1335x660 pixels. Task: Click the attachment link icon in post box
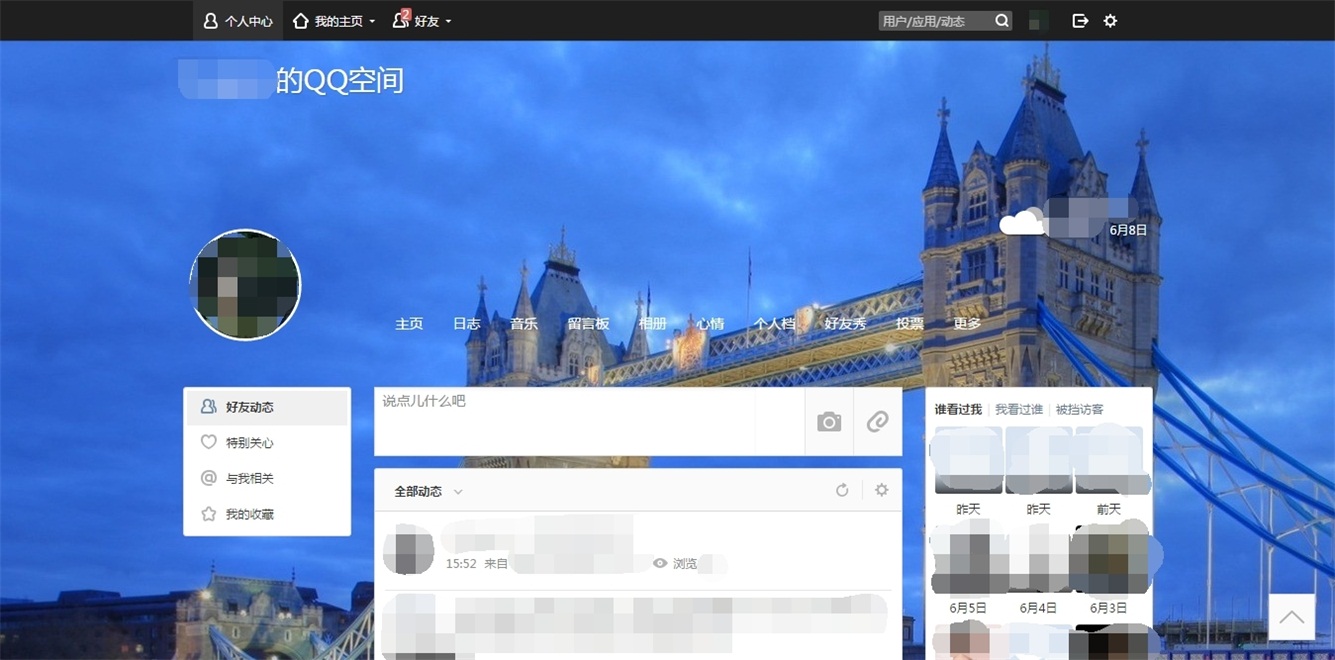pyautogui.click(x=878, y=422)
